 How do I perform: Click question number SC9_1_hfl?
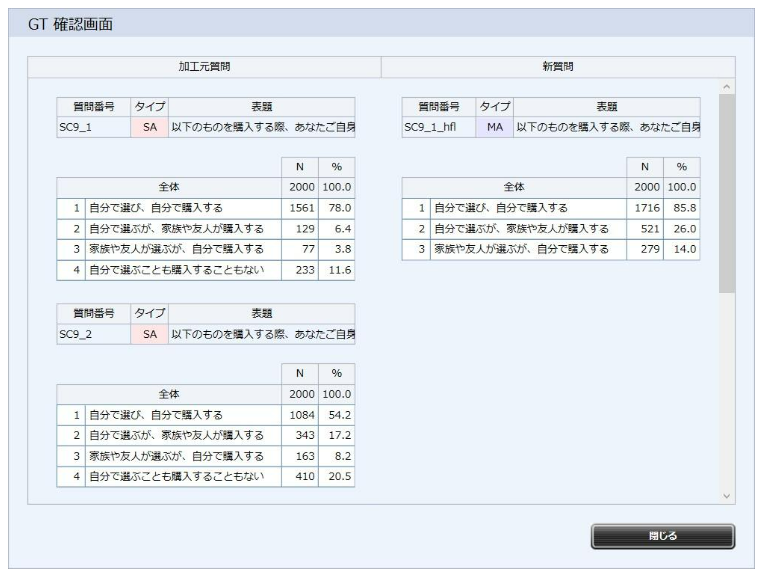439,127
